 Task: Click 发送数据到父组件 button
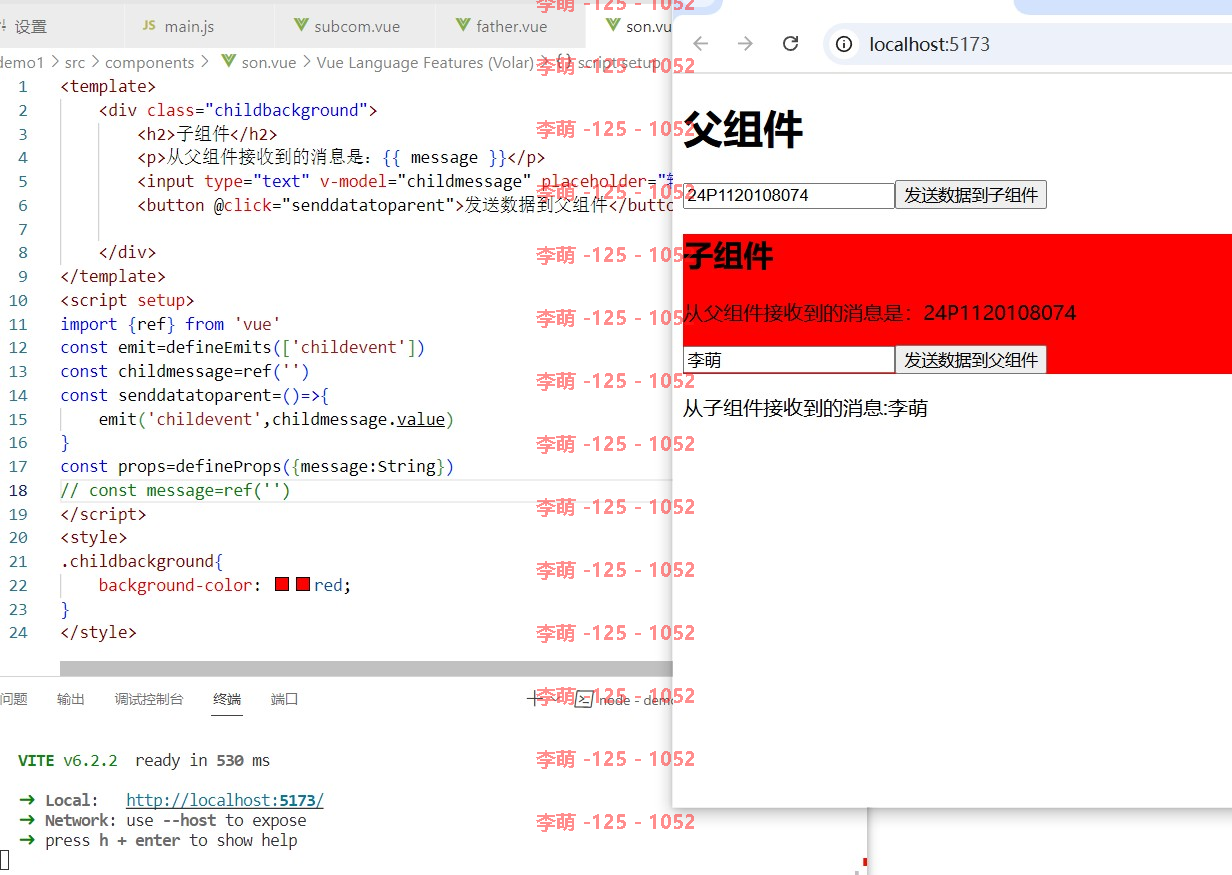tap(971, 360)
